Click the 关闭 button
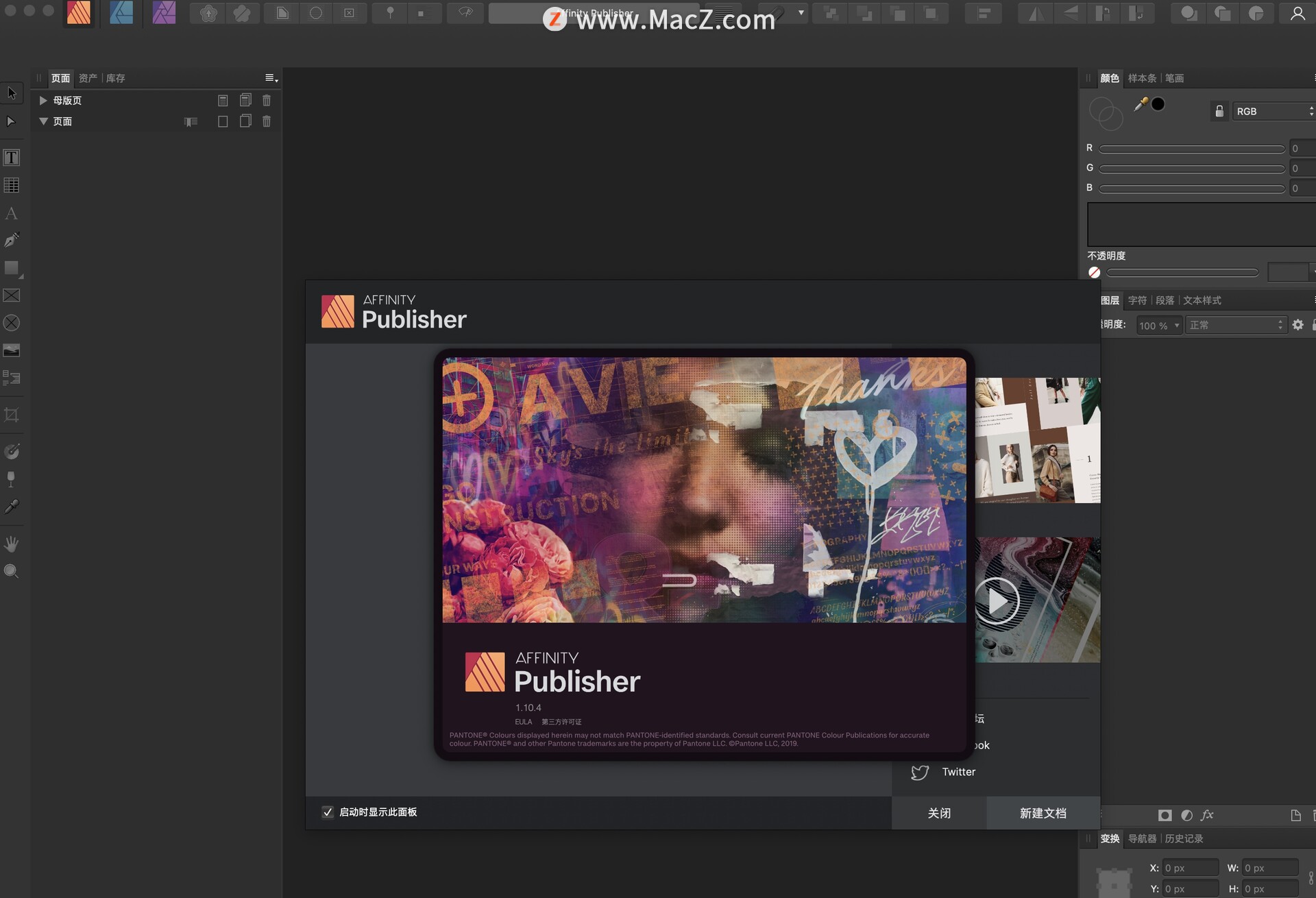Image resolution: width=1316 pixels, height=898 pixels. [x=939, y=814]
